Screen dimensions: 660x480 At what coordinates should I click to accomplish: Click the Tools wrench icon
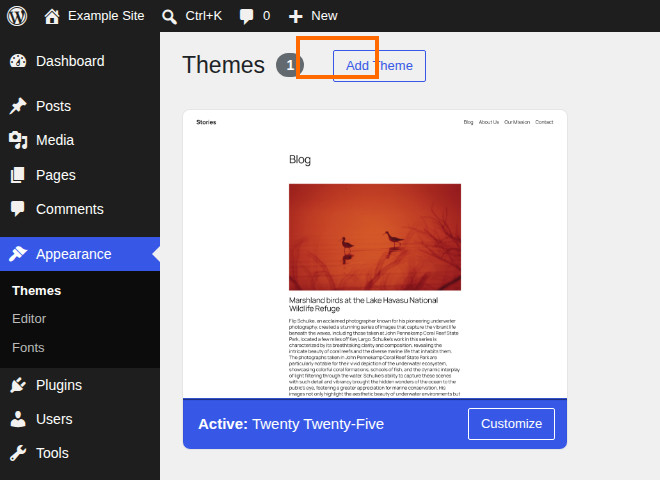(x=18, y=453)
